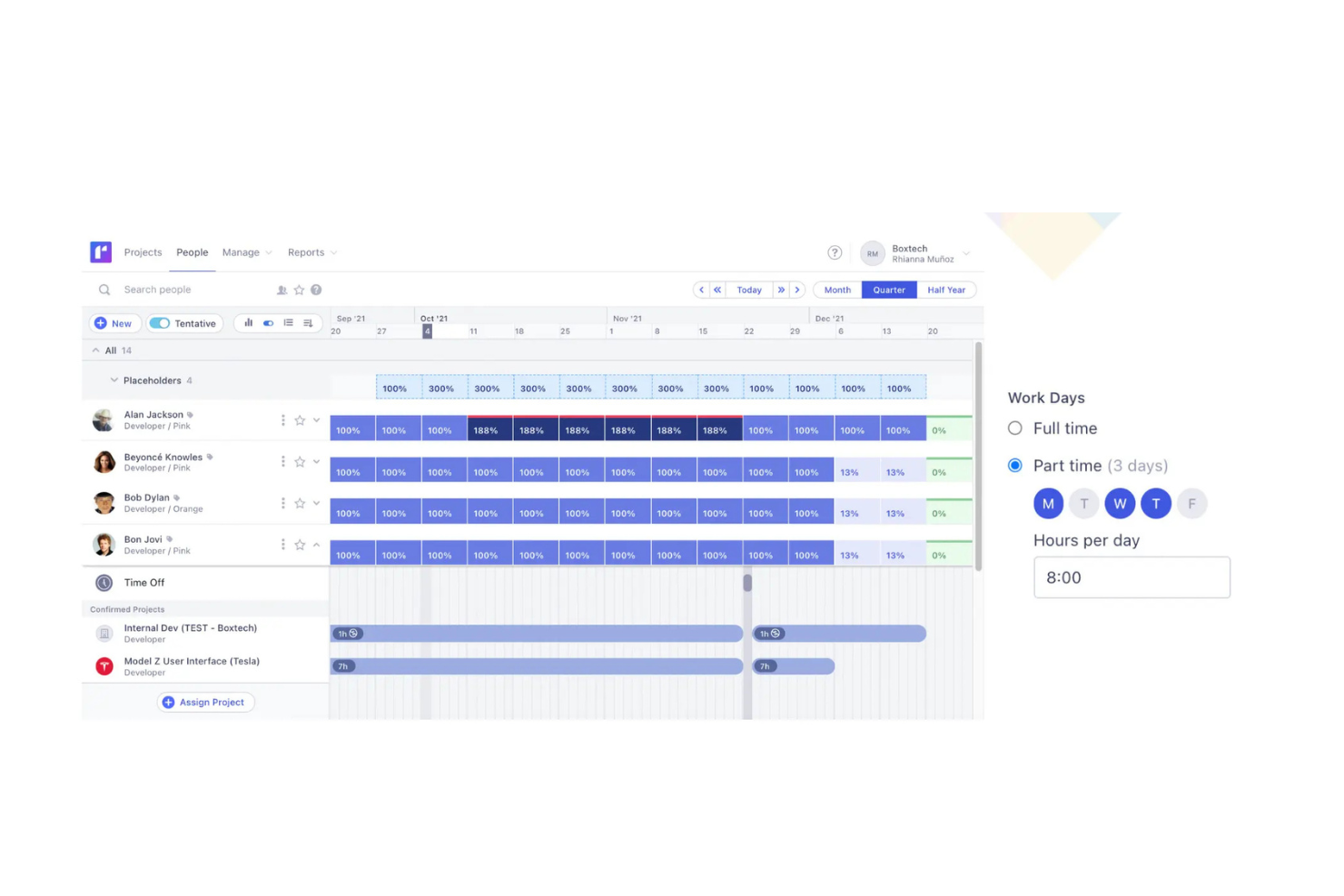1344x896 pixels.
Task: Star Bon Jovi as favorite
Action: pos(300,545)
